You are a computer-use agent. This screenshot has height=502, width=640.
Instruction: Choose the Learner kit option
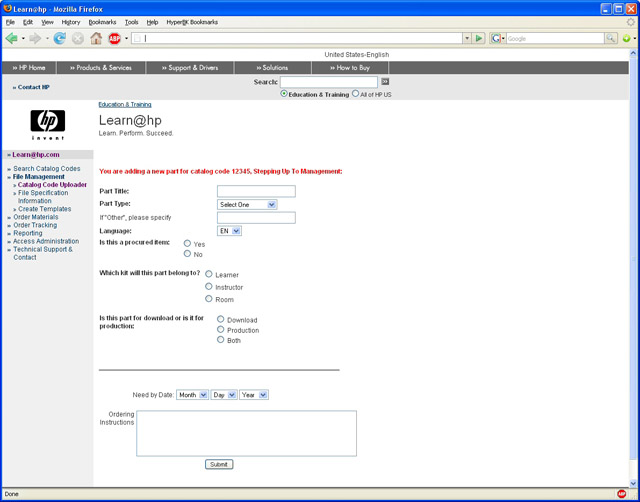[209, 274]
